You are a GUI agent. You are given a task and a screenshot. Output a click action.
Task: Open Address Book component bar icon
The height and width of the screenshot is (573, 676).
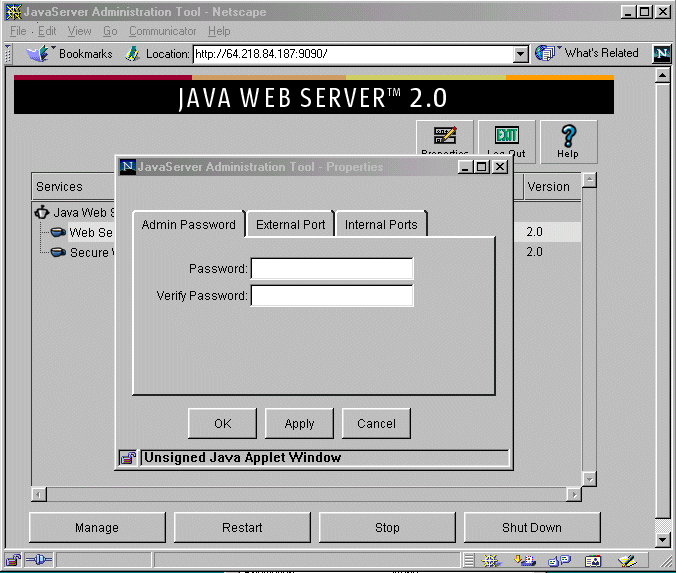(x=593, y=560)
